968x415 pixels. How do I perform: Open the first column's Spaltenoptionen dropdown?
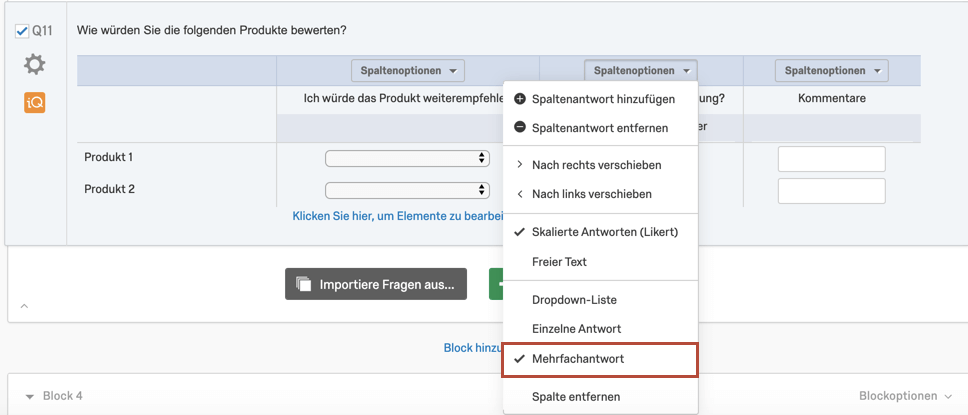click(407, 70)
